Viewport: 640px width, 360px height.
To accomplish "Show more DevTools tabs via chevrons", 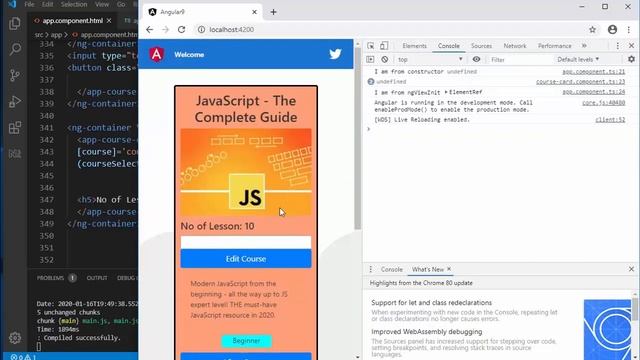I will (x=584, y=46).
